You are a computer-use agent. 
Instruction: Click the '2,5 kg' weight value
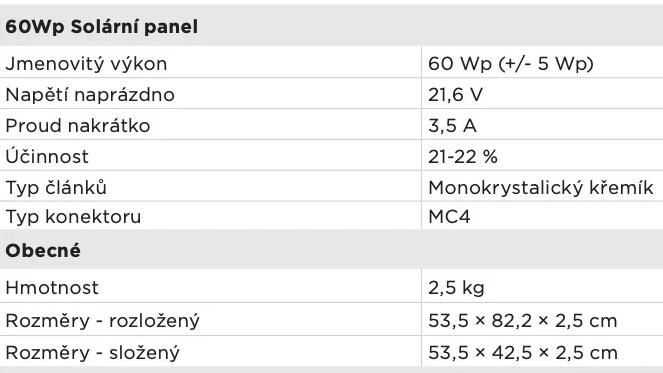point(456,288)
